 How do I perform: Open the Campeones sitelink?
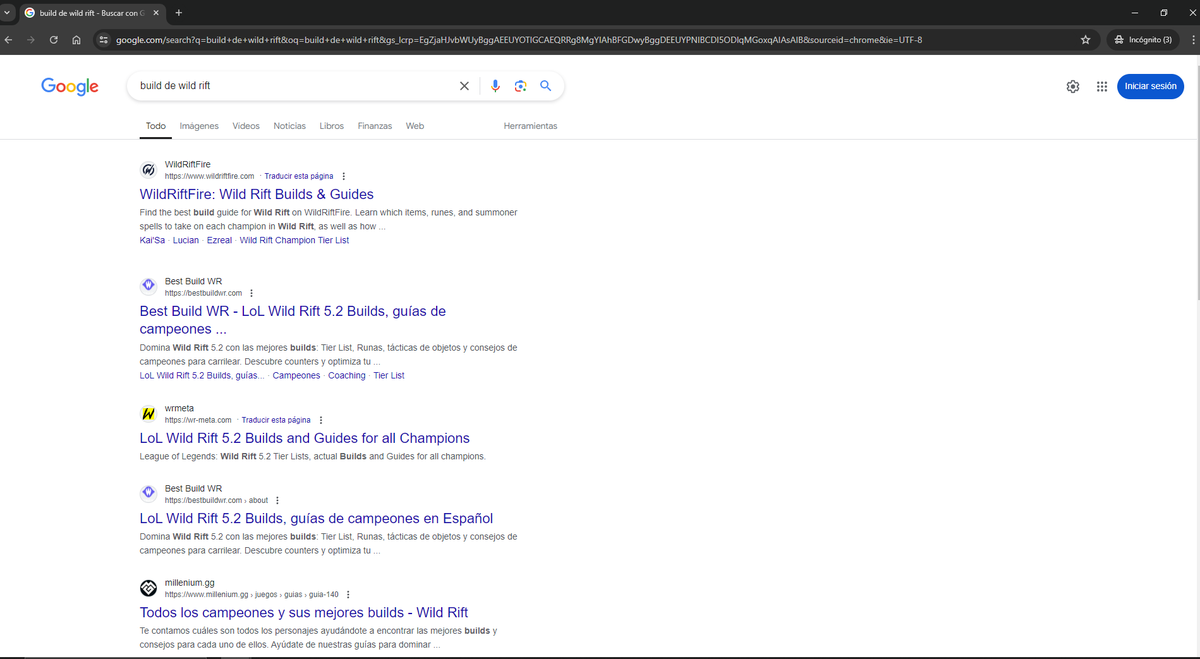coord(296,376)
